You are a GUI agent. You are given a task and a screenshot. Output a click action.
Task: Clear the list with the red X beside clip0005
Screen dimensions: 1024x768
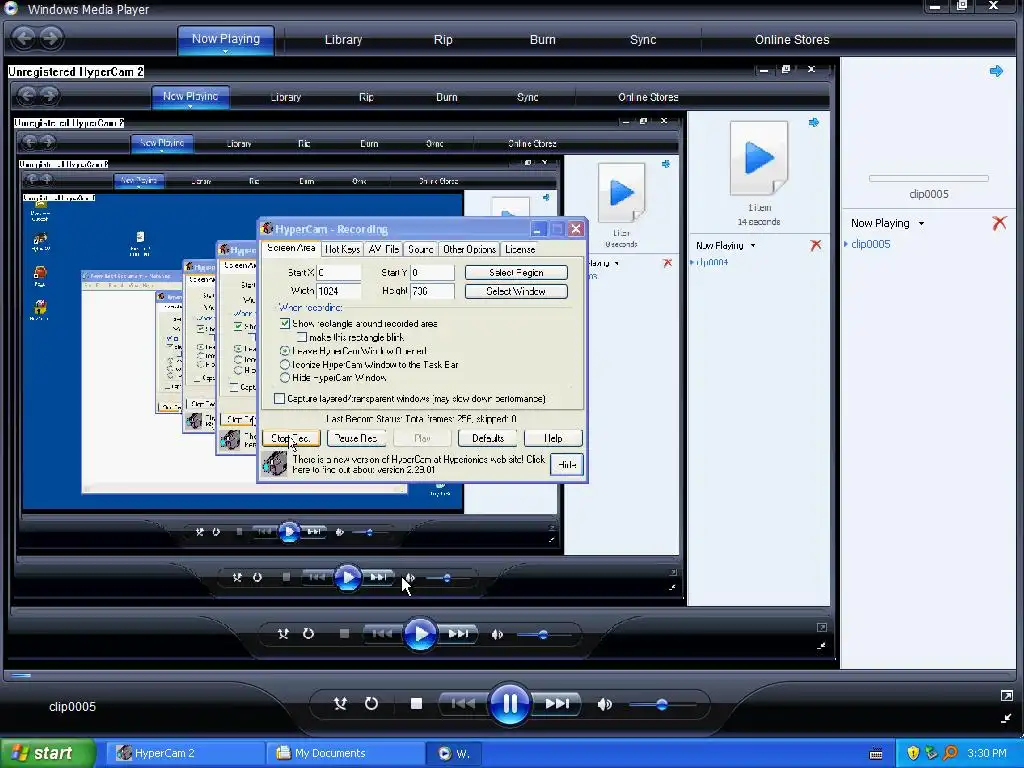point(999,223)
